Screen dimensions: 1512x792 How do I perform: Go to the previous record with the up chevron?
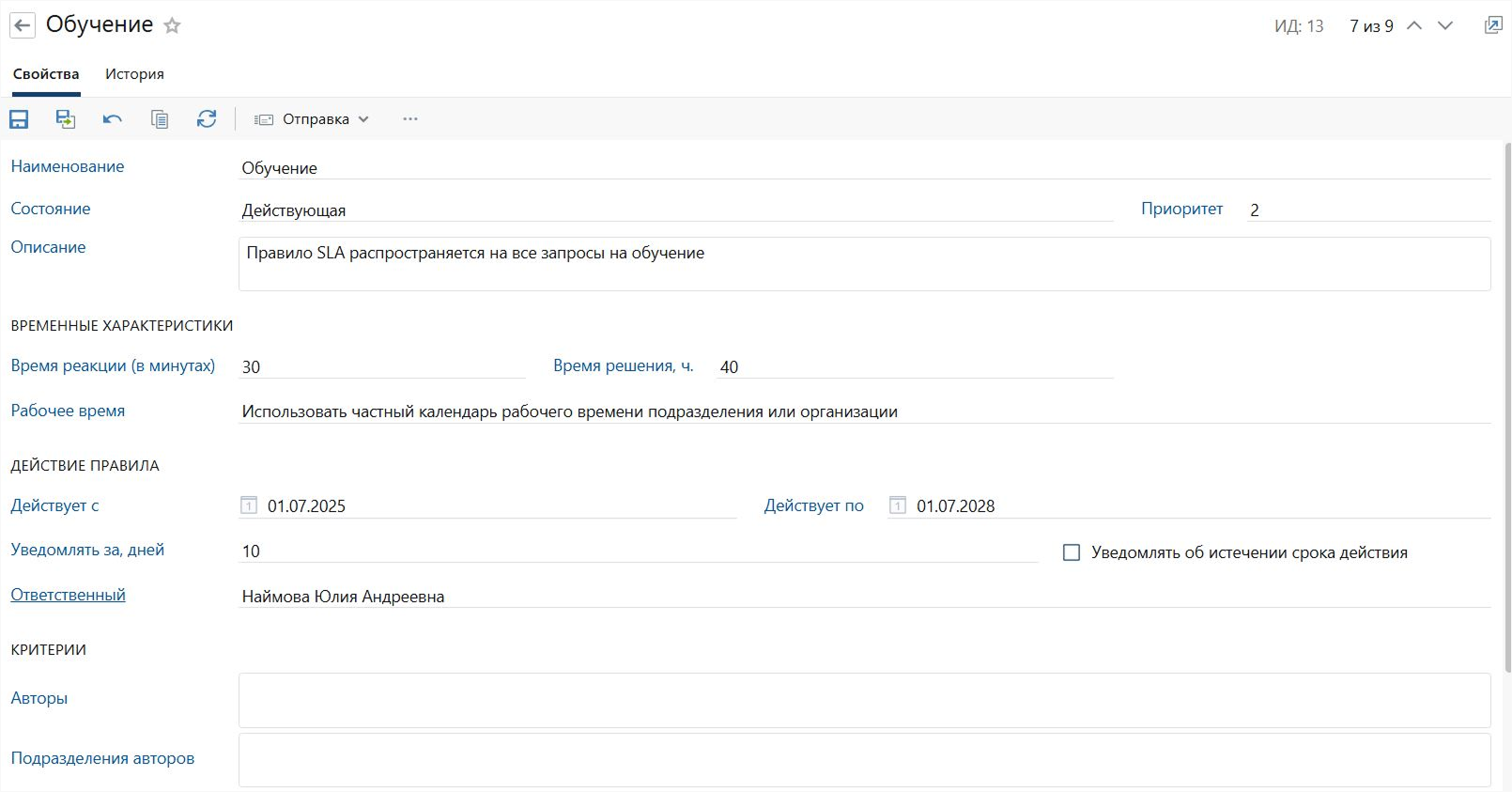1414,25
